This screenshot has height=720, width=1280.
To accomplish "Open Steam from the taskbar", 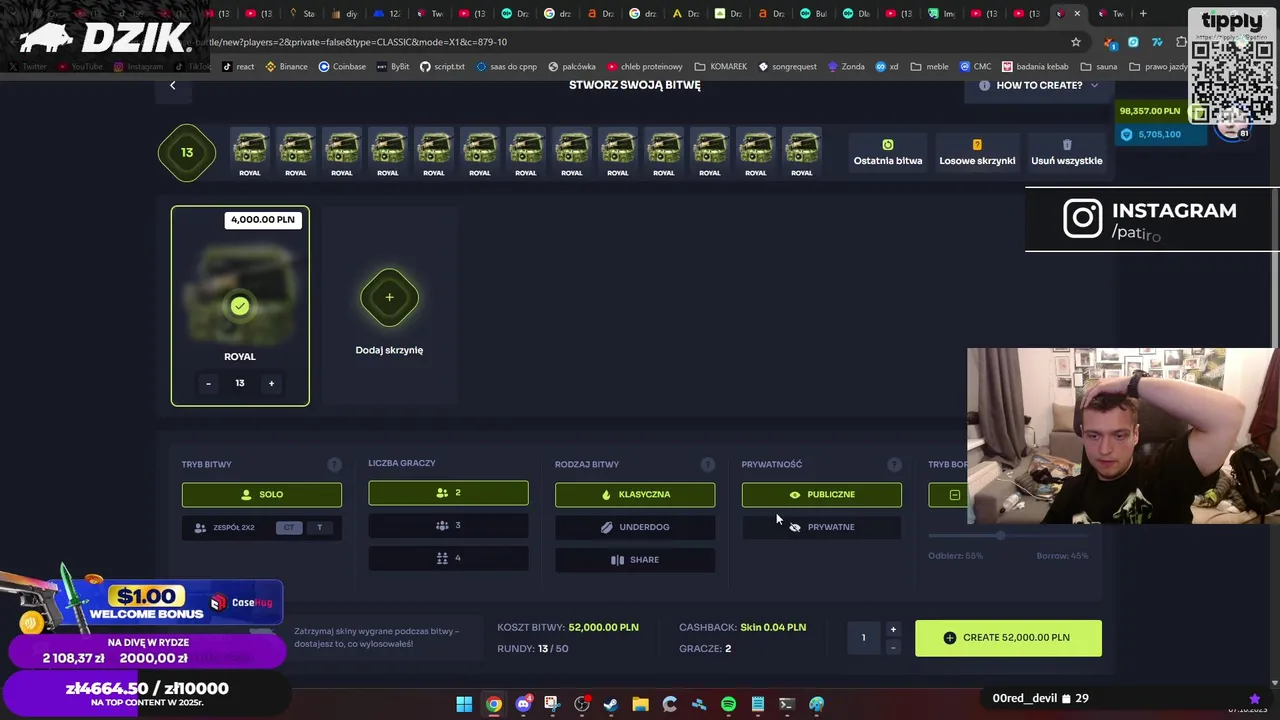I will point(611,704).
